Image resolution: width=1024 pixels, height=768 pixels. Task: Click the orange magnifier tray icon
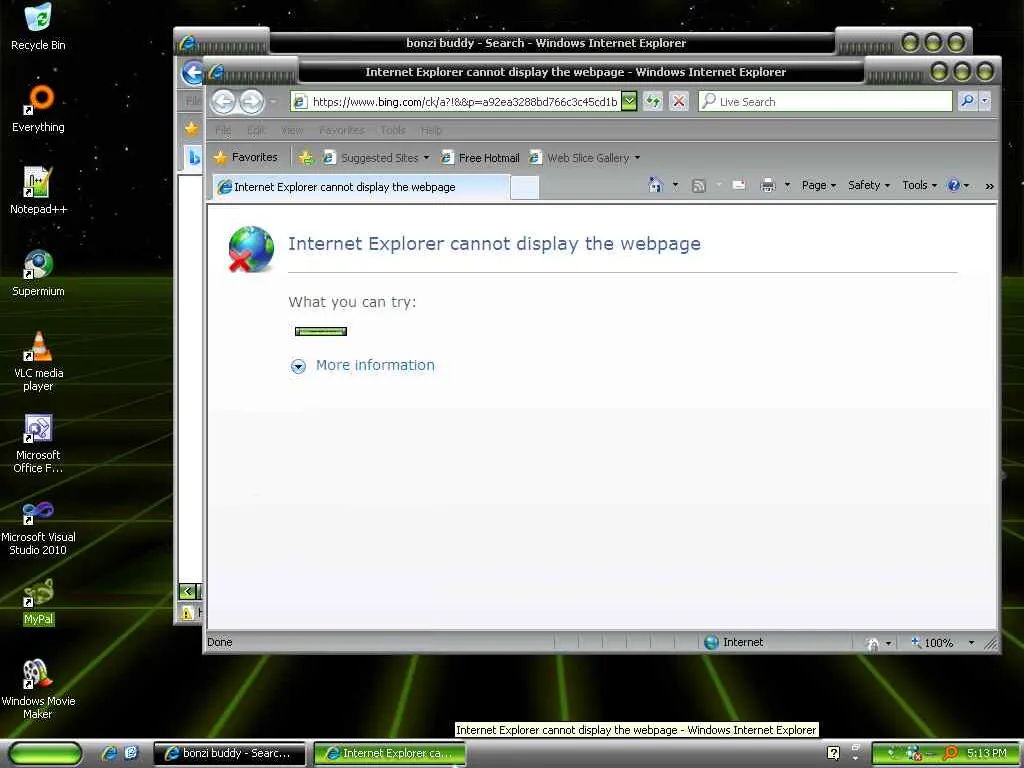pyautogui.click(x=950, y=753)
